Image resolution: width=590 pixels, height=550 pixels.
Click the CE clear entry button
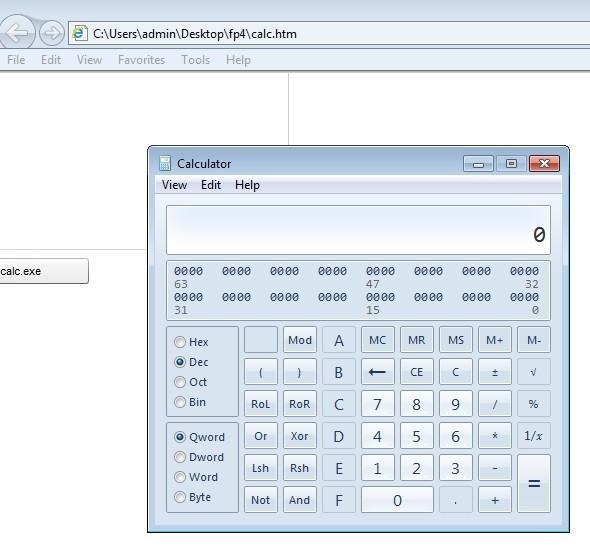416,372
